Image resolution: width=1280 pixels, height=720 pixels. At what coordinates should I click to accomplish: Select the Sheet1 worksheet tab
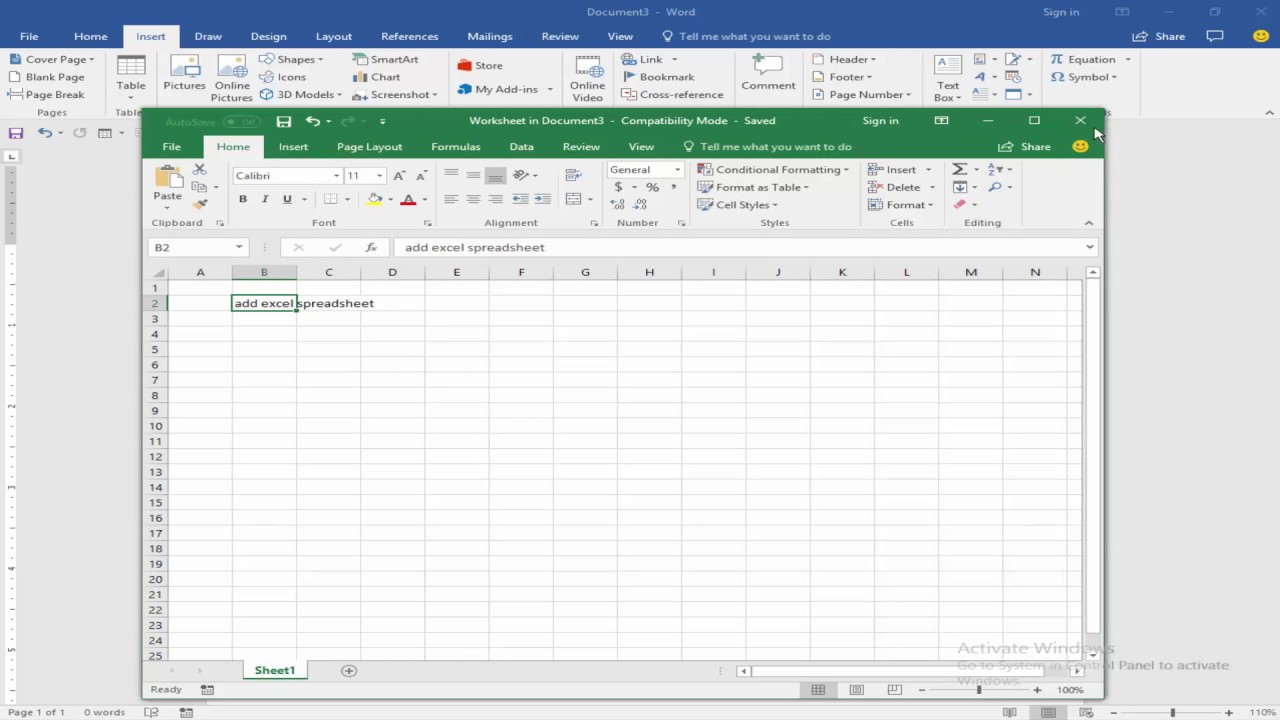pyautogui.click(x=275, y=670)
